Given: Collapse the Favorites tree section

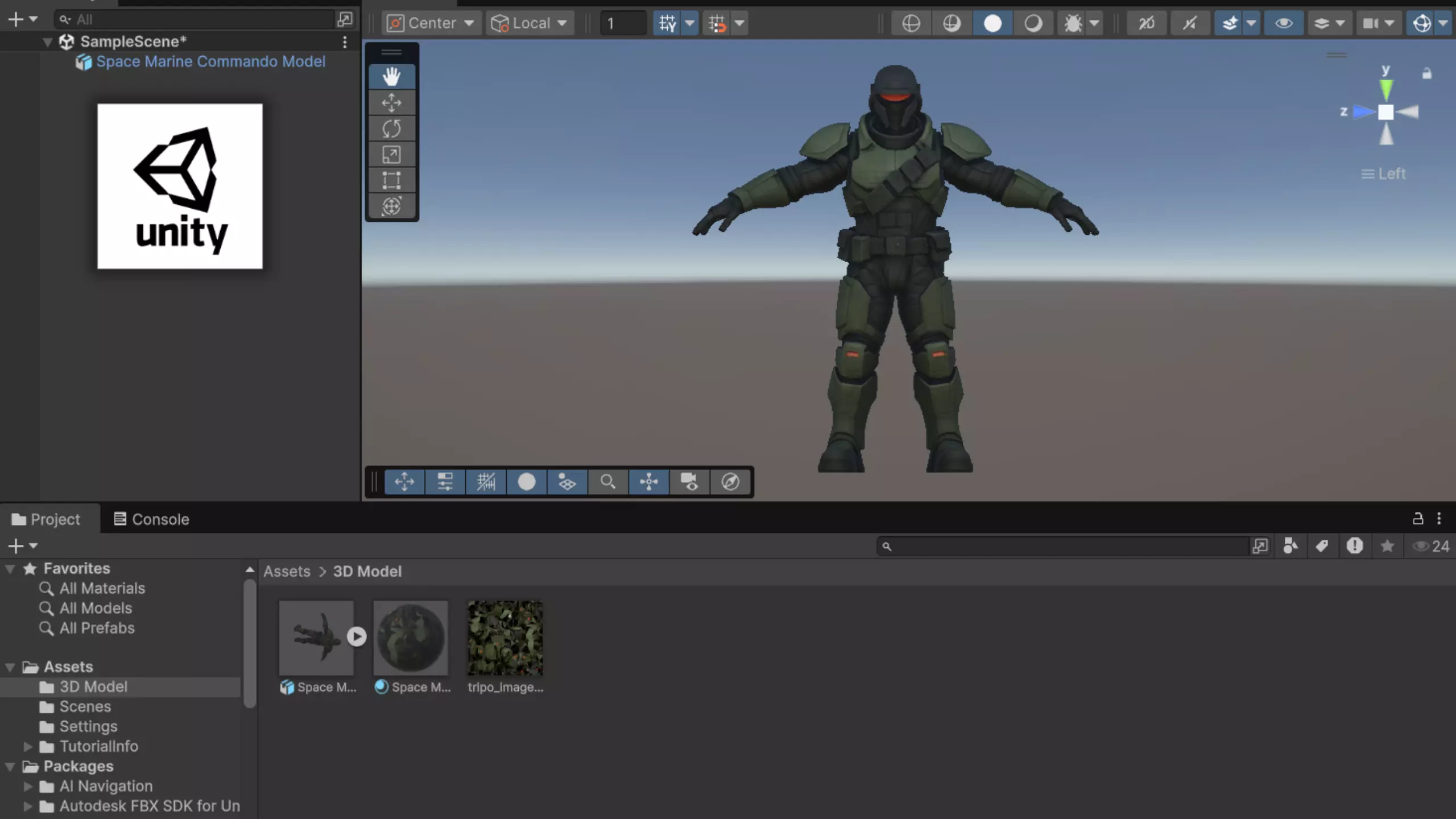Looking at the screenshot, I should (10, 568).
